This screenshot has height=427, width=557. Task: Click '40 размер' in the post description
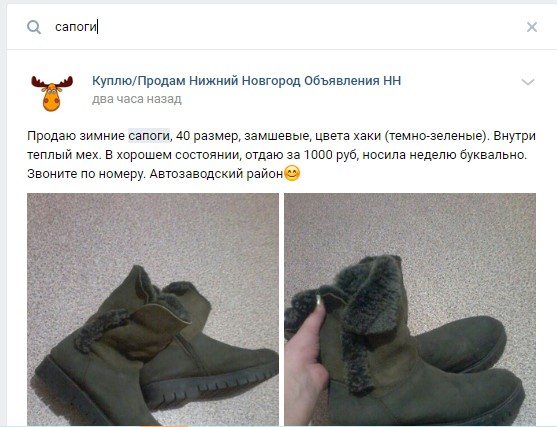pyautogui.click(x=207, y=136)
